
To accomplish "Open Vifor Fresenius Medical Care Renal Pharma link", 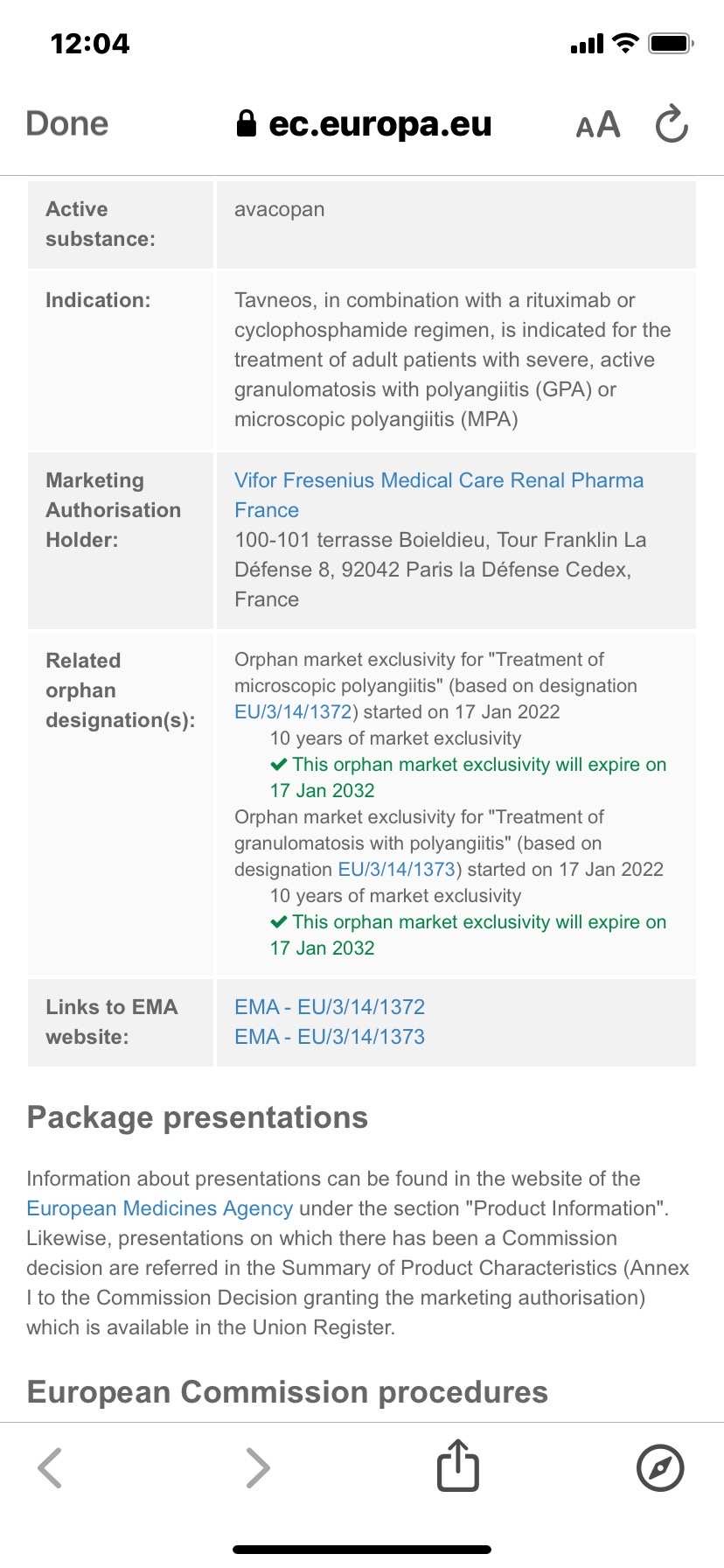I will tap(439, 495).
